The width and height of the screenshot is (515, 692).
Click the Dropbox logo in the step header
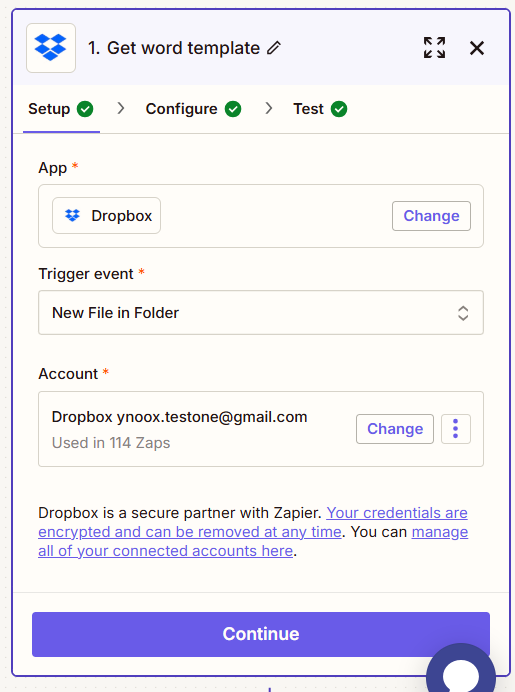(51, 48)
